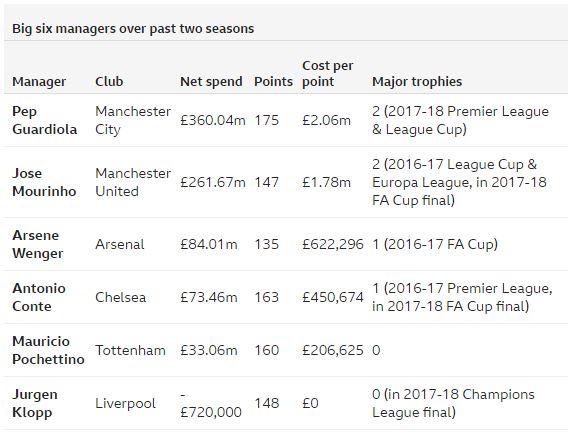Click Antonio Conte's name
Viewport: 578px width, 437px height.
(39, 297)
